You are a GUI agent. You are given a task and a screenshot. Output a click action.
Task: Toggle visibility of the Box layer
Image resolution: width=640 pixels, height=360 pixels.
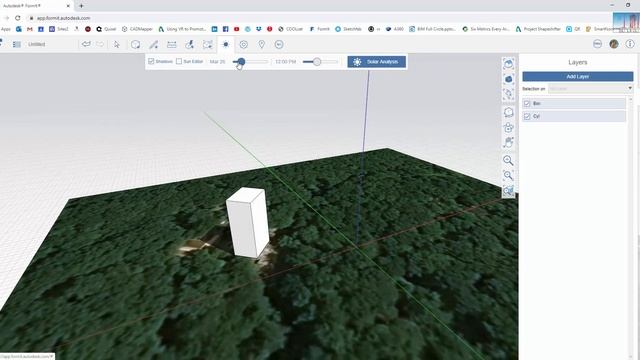pyautogui.click(x=527, y=103)
